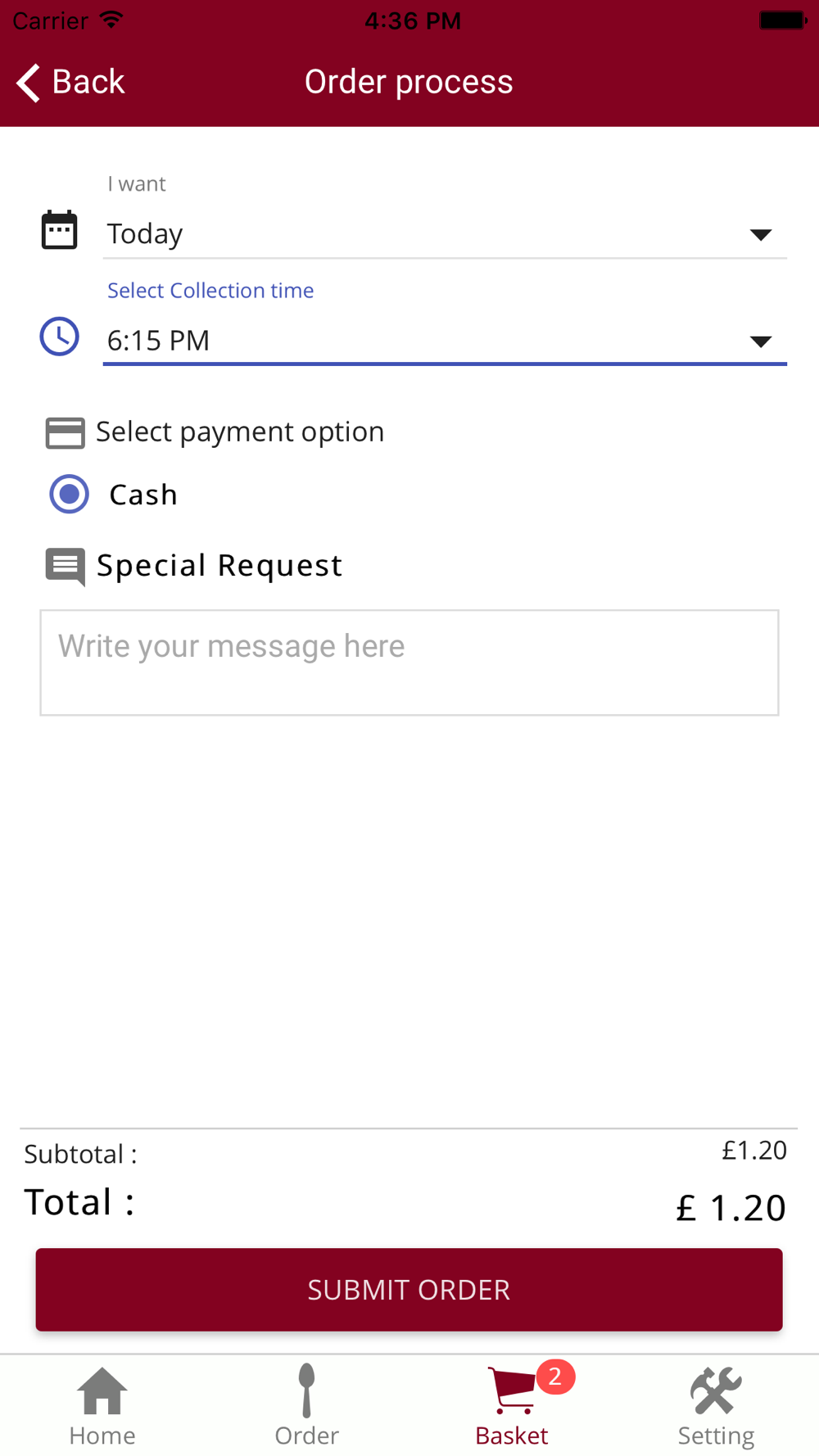Focus the Write your message here field
The width and height of the screenshot is (819, 1456).
[409, 662]
